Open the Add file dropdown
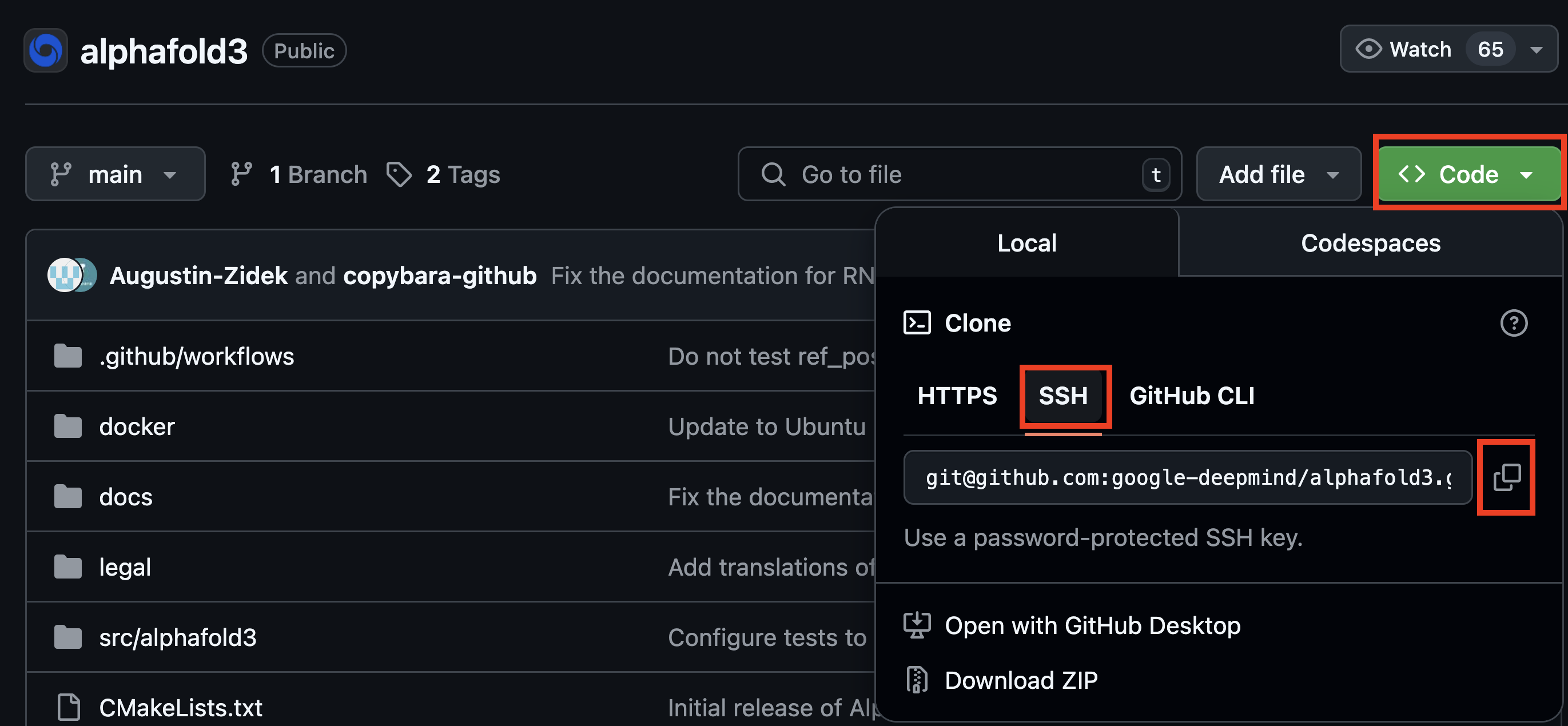1568x726 pixels. pos(1278,174)
